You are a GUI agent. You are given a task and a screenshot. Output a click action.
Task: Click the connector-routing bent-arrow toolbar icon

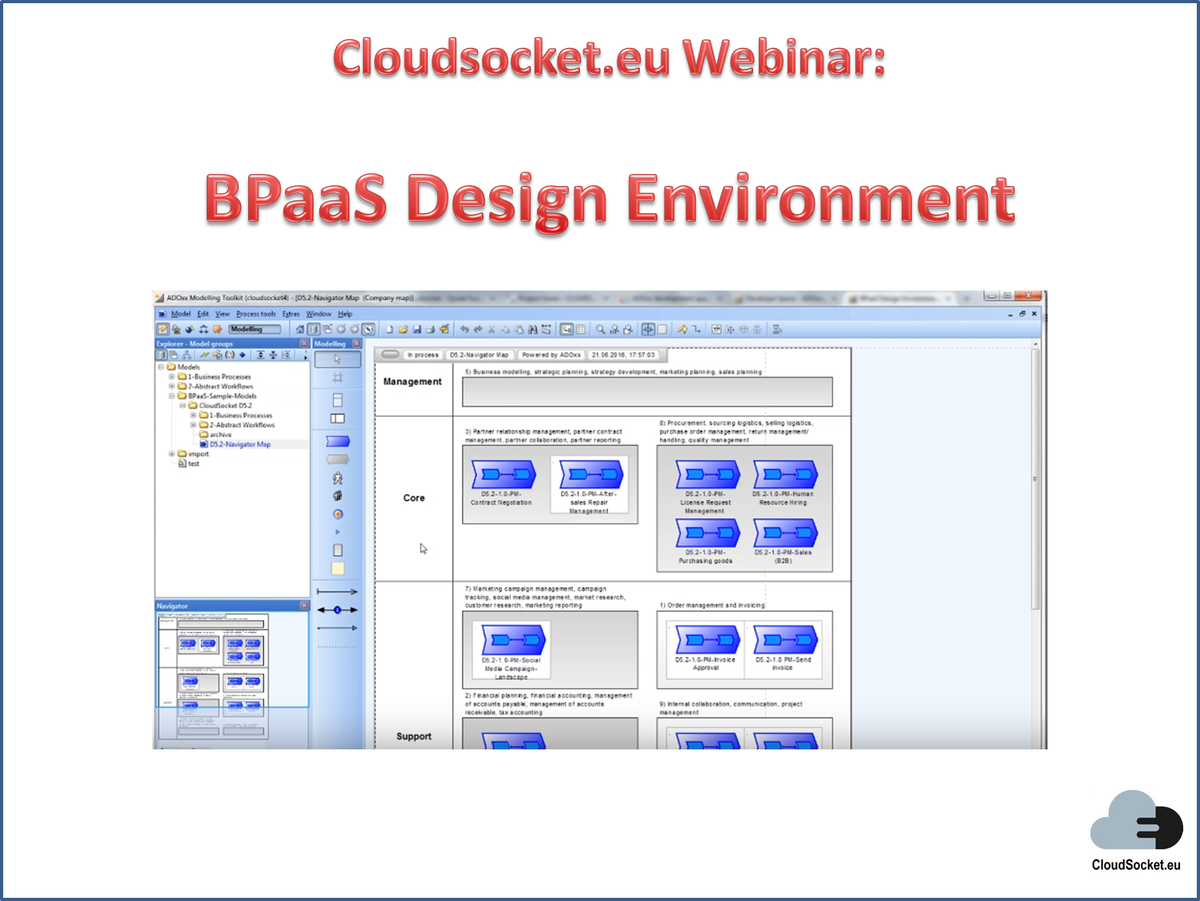pyautogui.click(x=696, y=328)
